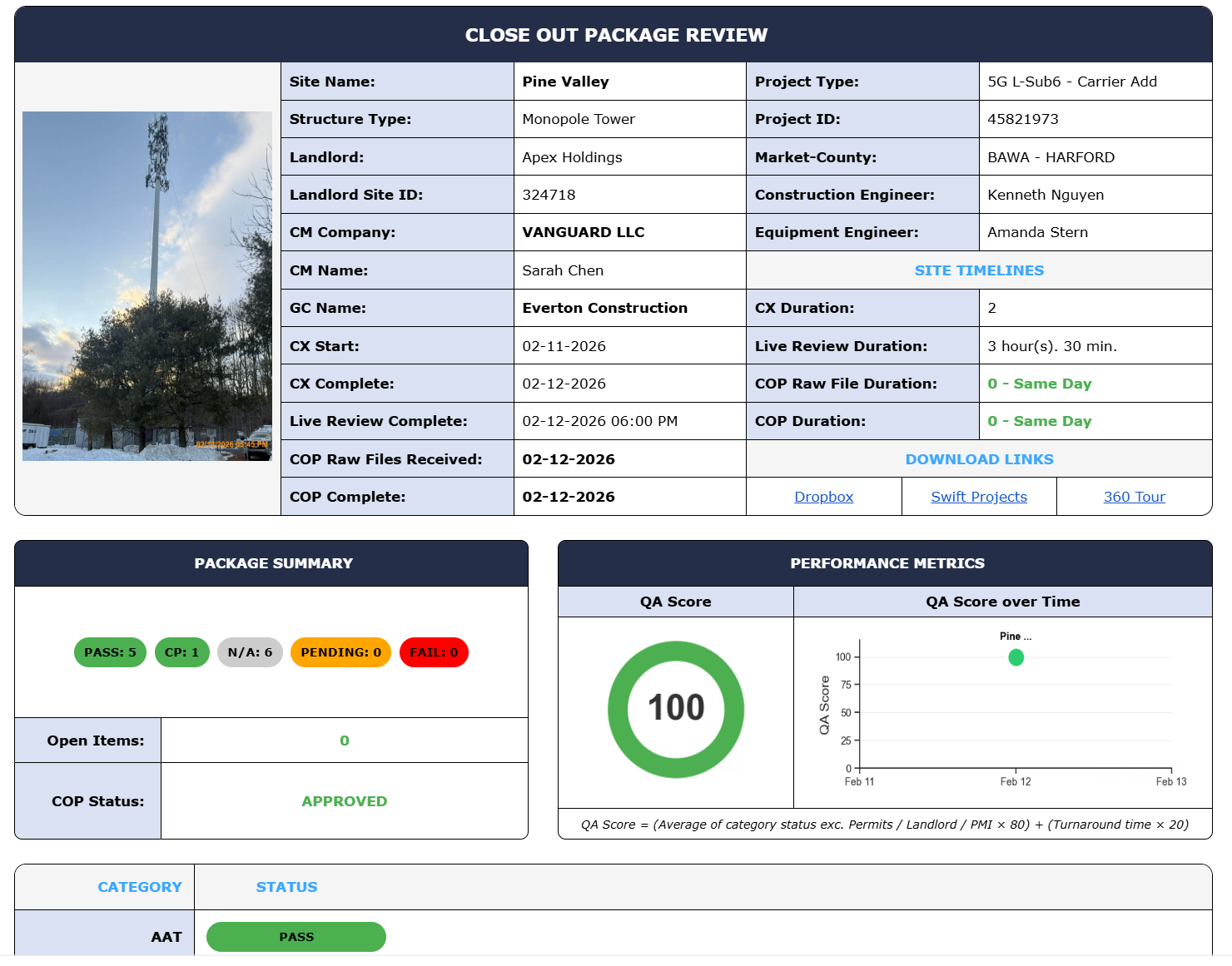This screenshot has width=1232, height=966.
Task: Open the Dropbox download link
Action: coord(823,496)
